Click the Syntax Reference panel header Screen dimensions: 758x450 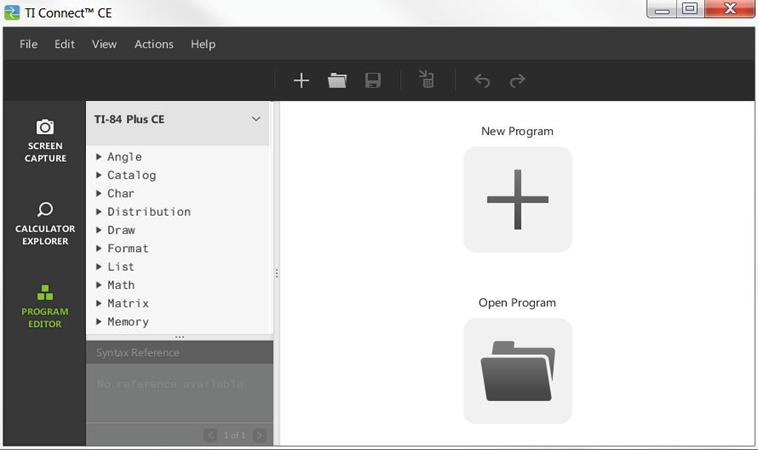(179, 352)
